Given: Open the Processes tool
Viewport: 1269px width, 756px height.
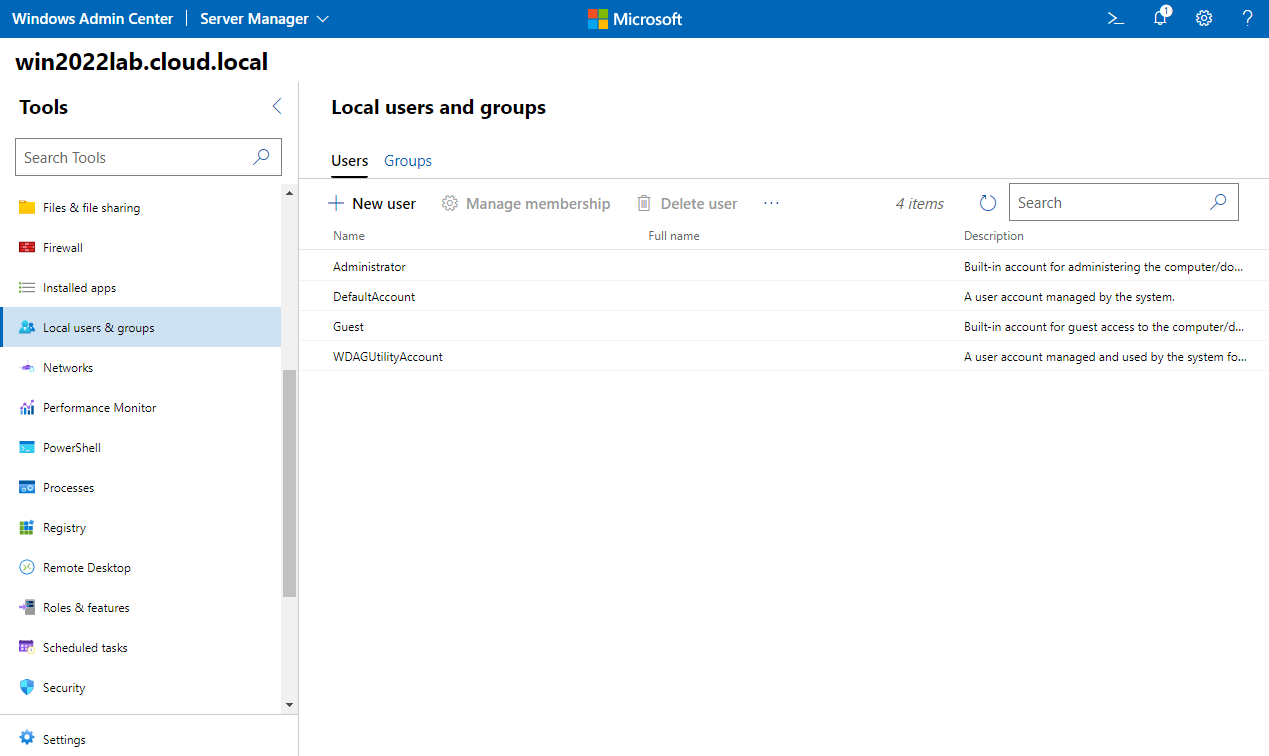Looking at the screenshot, I should click(x=140, y=488).
